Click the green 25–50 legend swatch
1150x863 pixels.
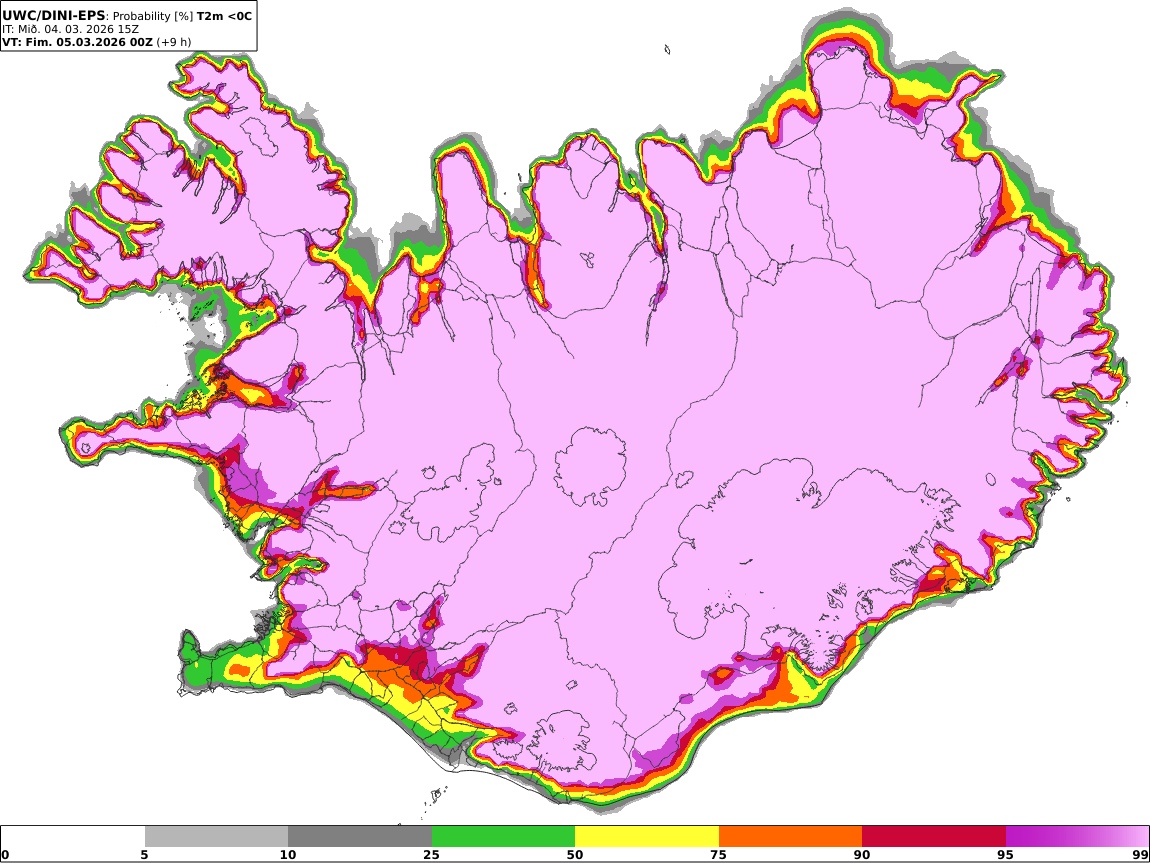[x=503, y=837]
